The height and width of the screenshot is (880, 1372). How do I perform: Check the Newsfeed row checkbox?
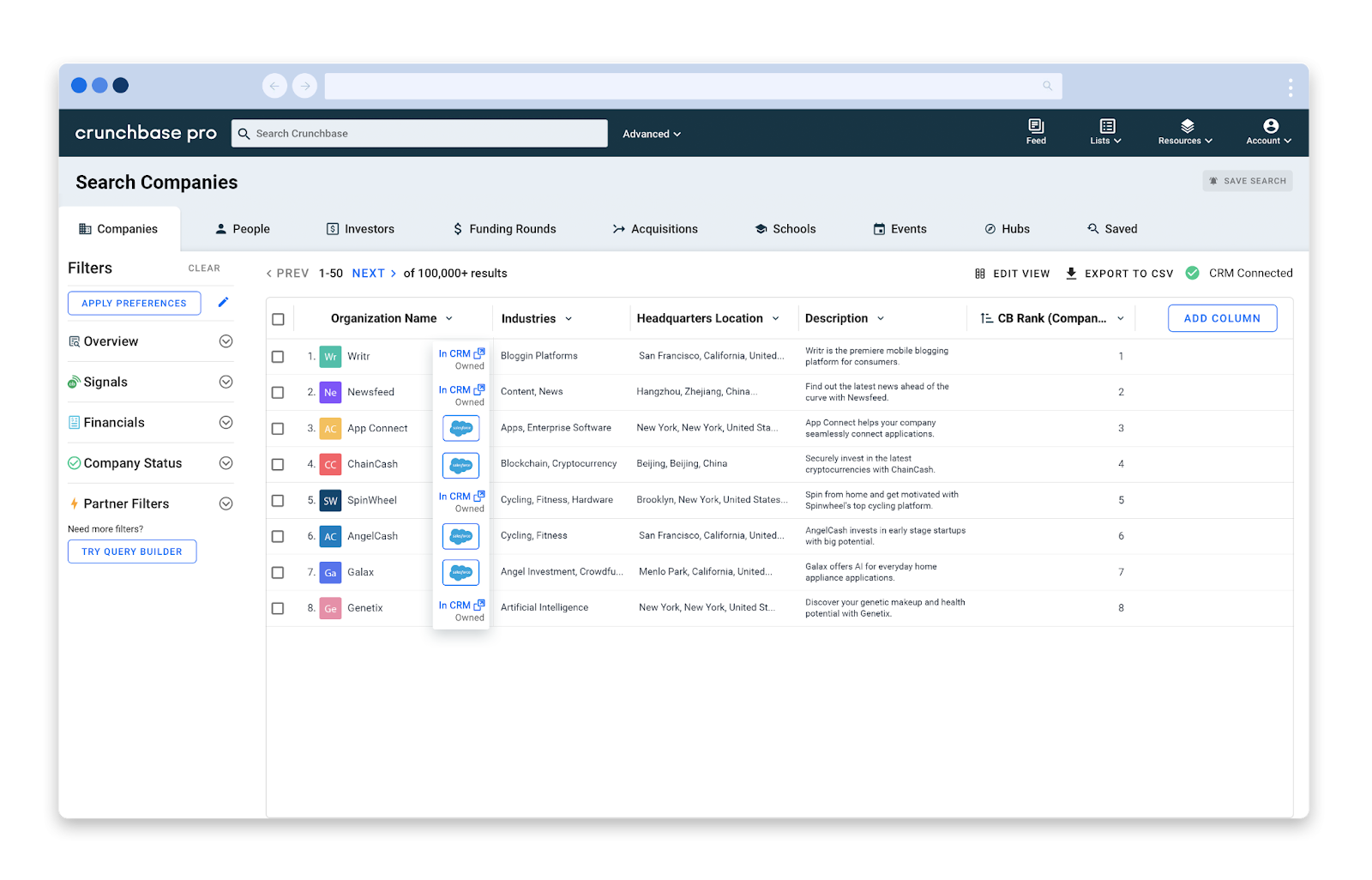click(x=278, y=393)
